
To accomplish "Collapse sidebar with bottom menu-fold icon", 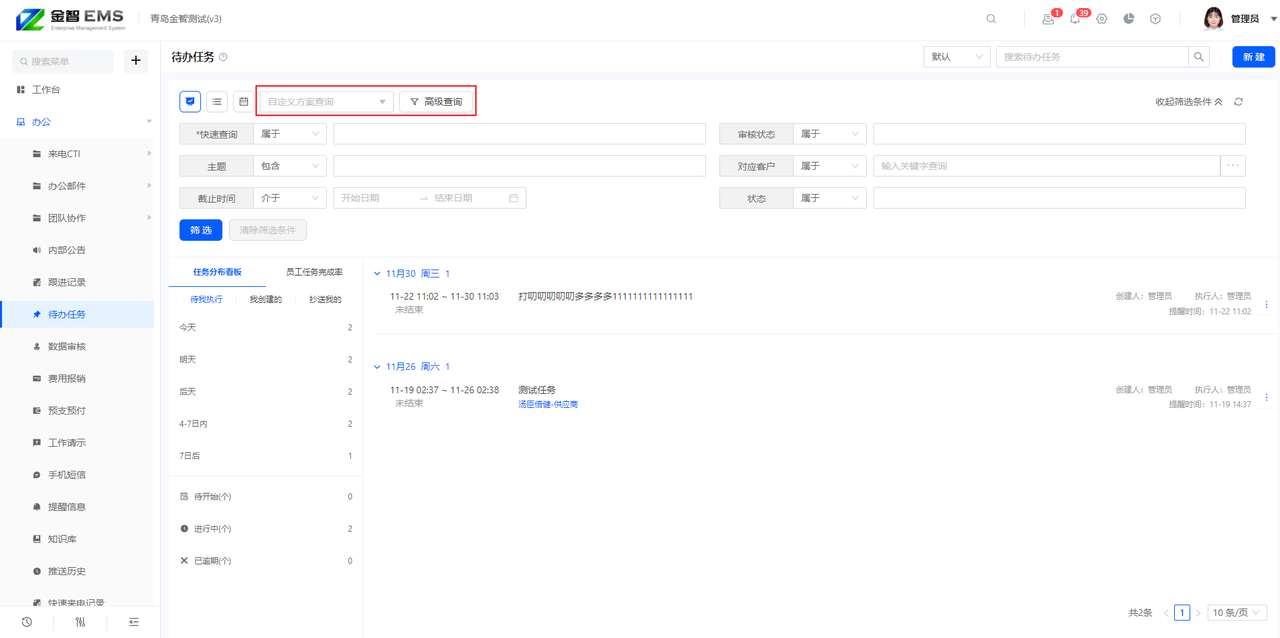I will coord(134,622).
